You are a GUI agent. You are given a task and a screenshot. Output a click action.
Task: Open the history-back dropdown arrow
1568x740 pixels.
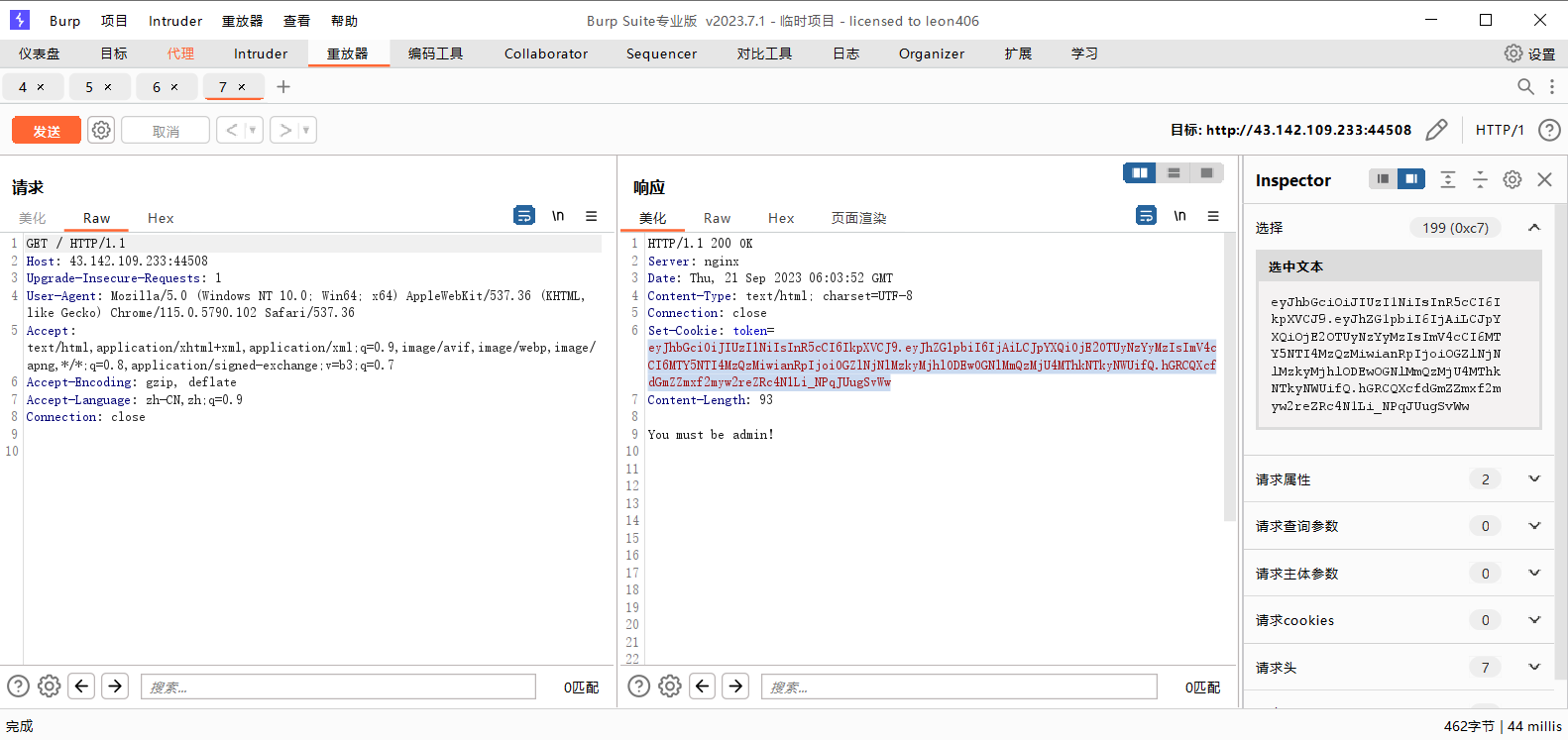[x=253, y=130]
